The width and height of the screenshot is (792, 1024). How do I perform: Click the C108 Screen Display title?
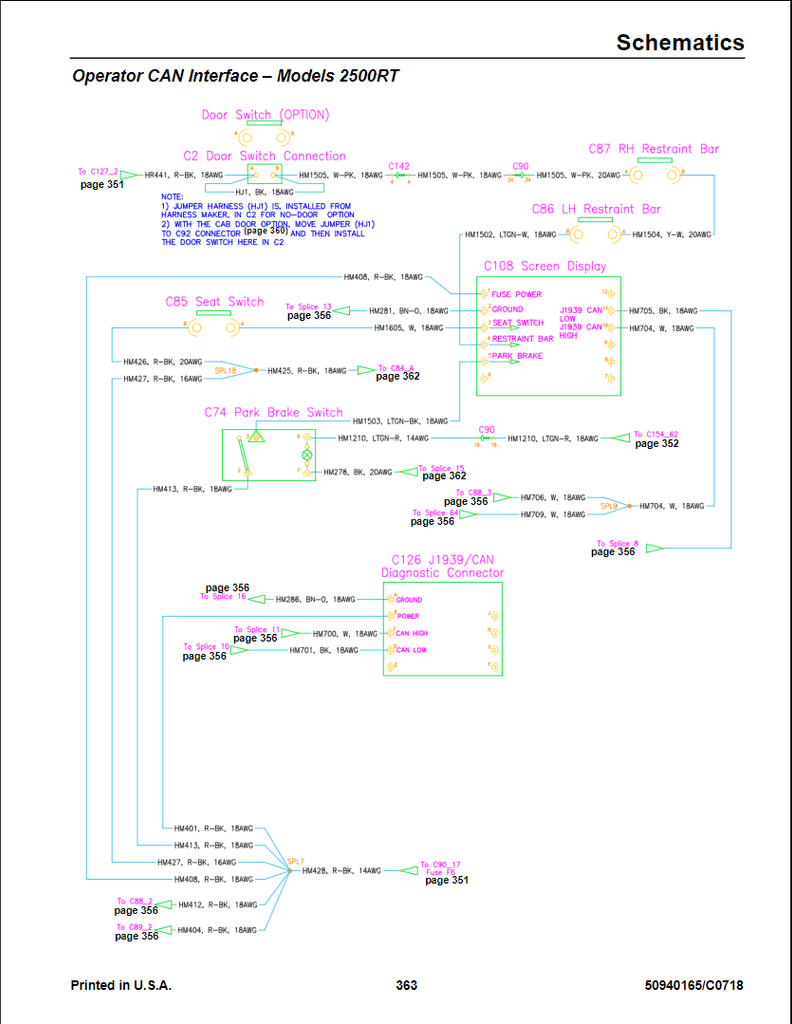545,267
